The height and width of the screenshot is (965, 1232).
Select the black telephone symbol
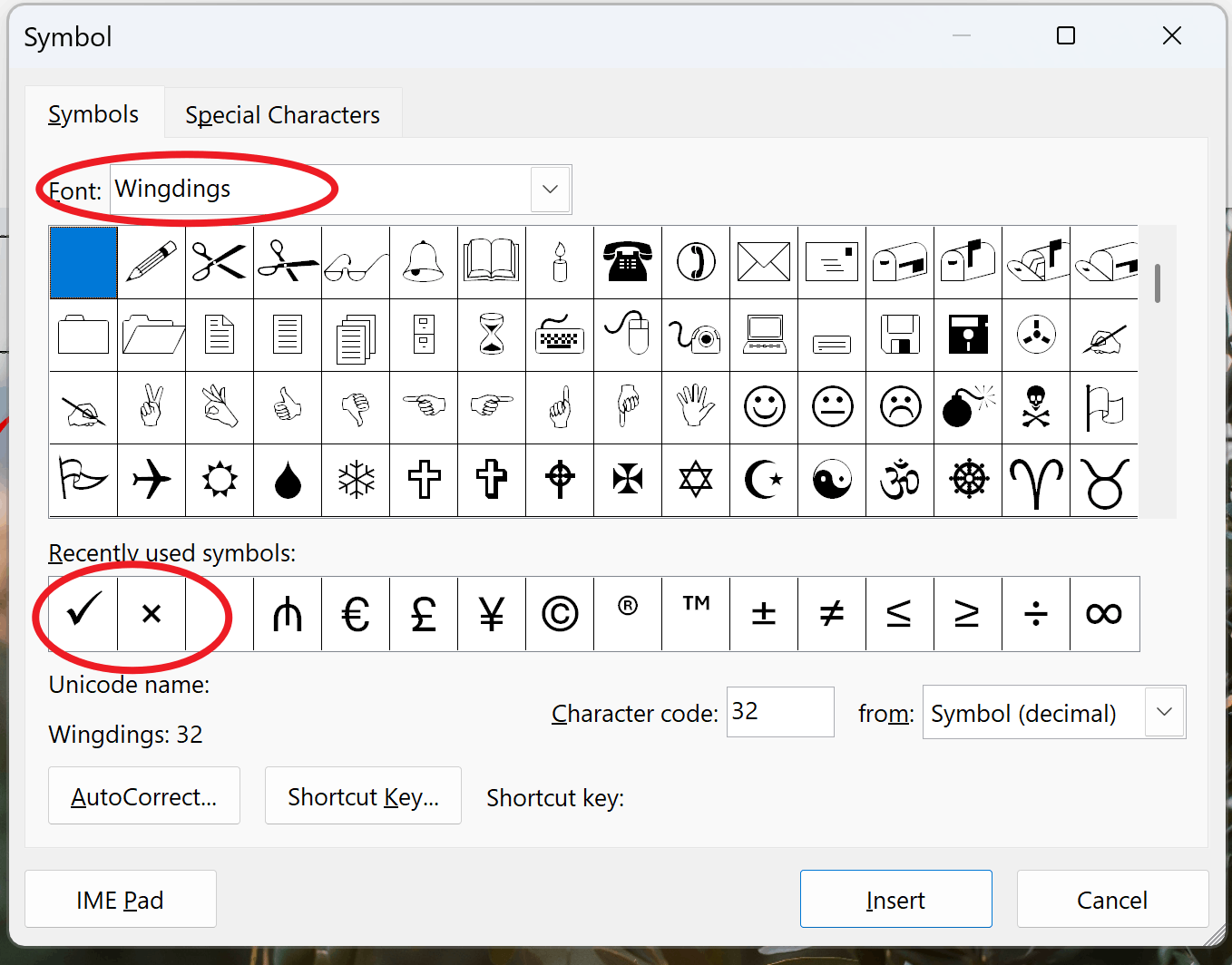click(627, 262)
